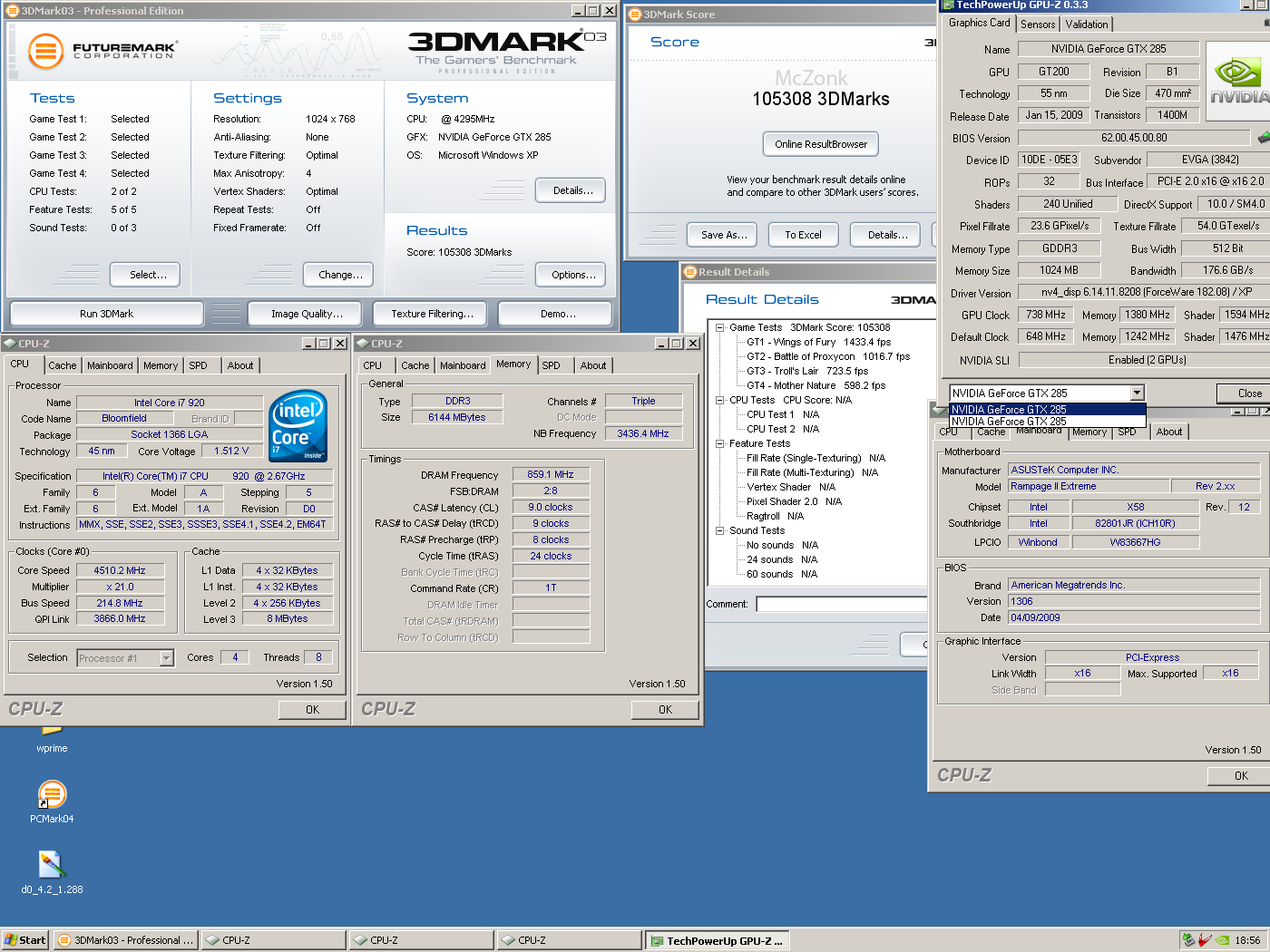Activate TechPowerUp GPU-Z taskbar button

717,940
